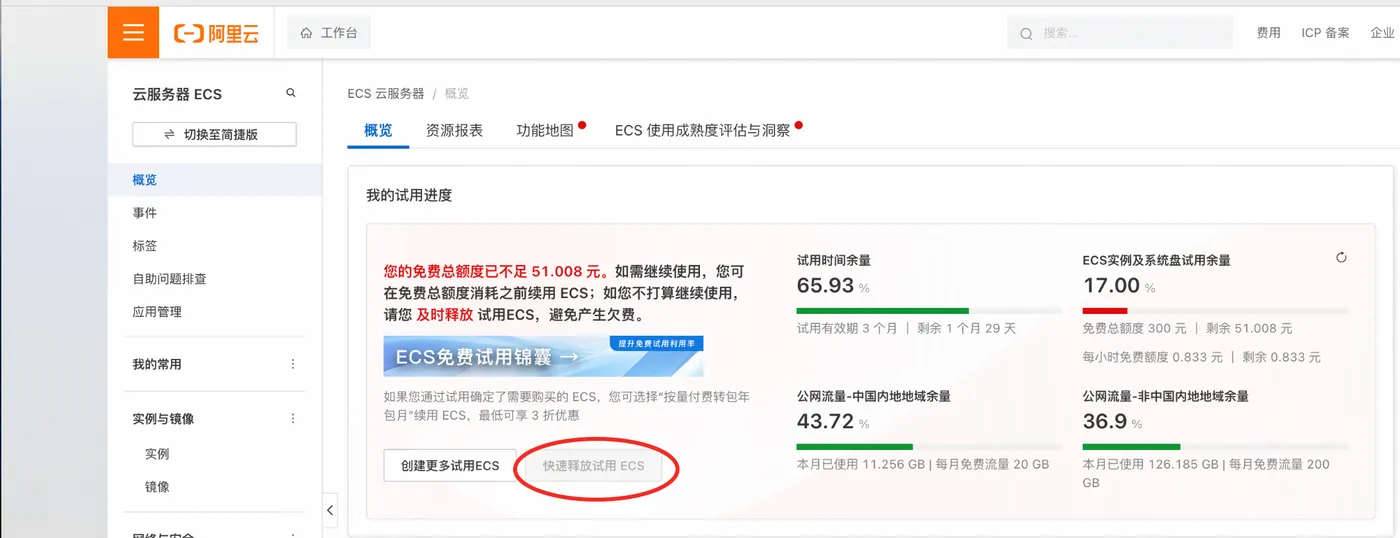Viewport: 1400px width, 538px height.
Task: Open the orange hamburger menu
Action: (133, 32)
